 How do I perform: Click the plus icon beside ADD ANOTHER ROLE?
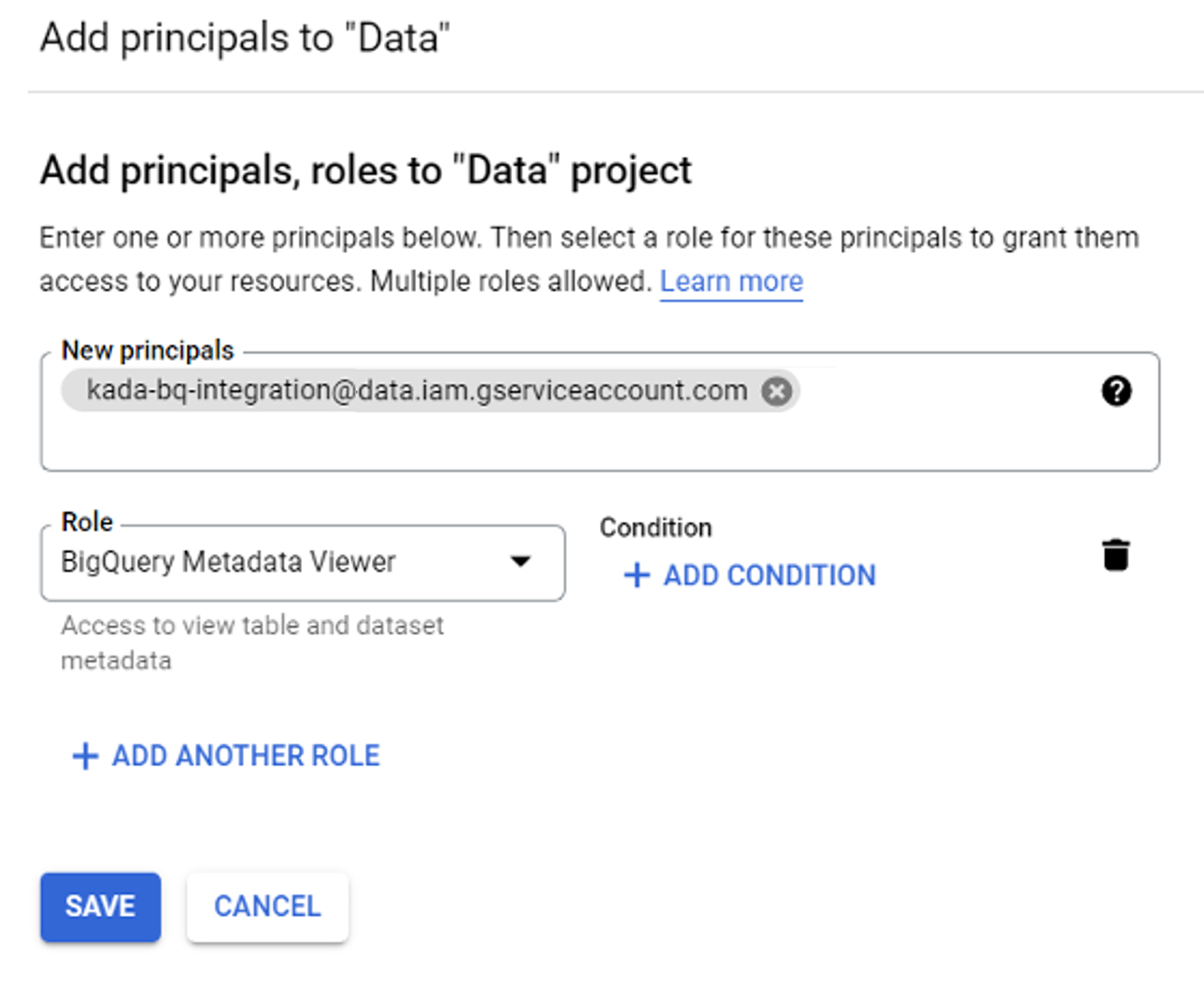pos(85,756)
